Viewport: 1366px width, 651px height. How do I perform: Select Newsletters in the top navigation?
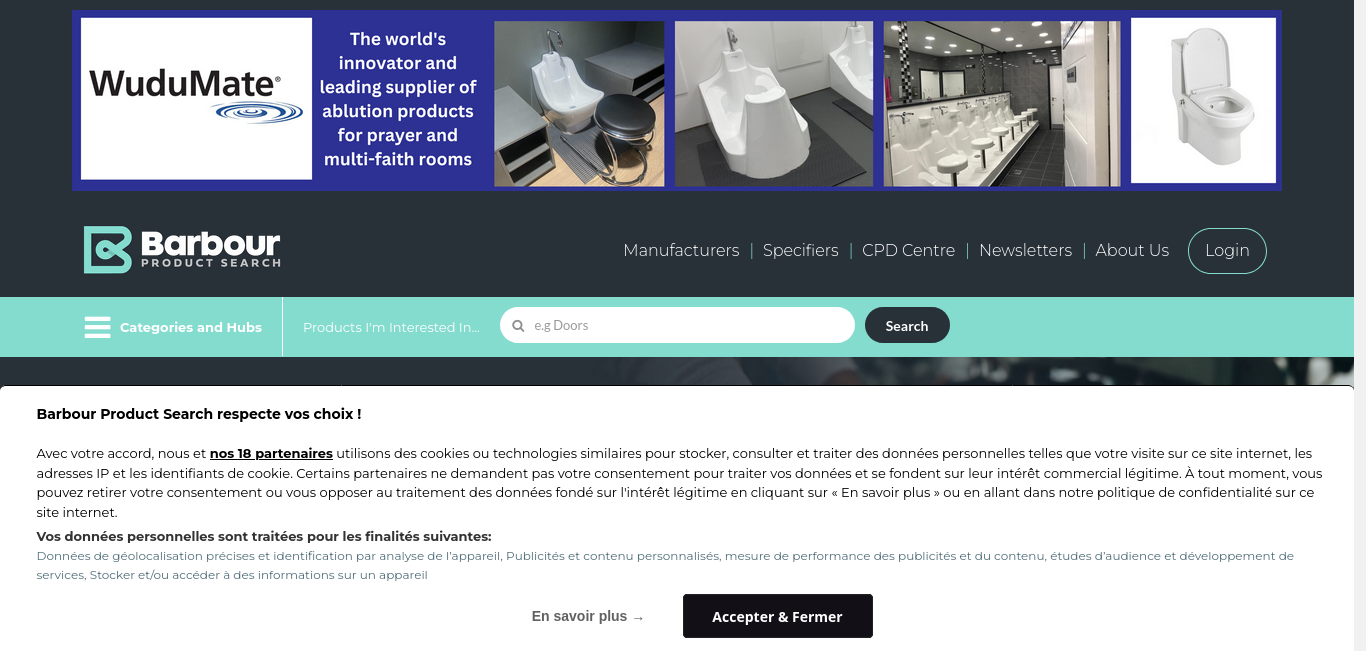tap(1025, 250)
